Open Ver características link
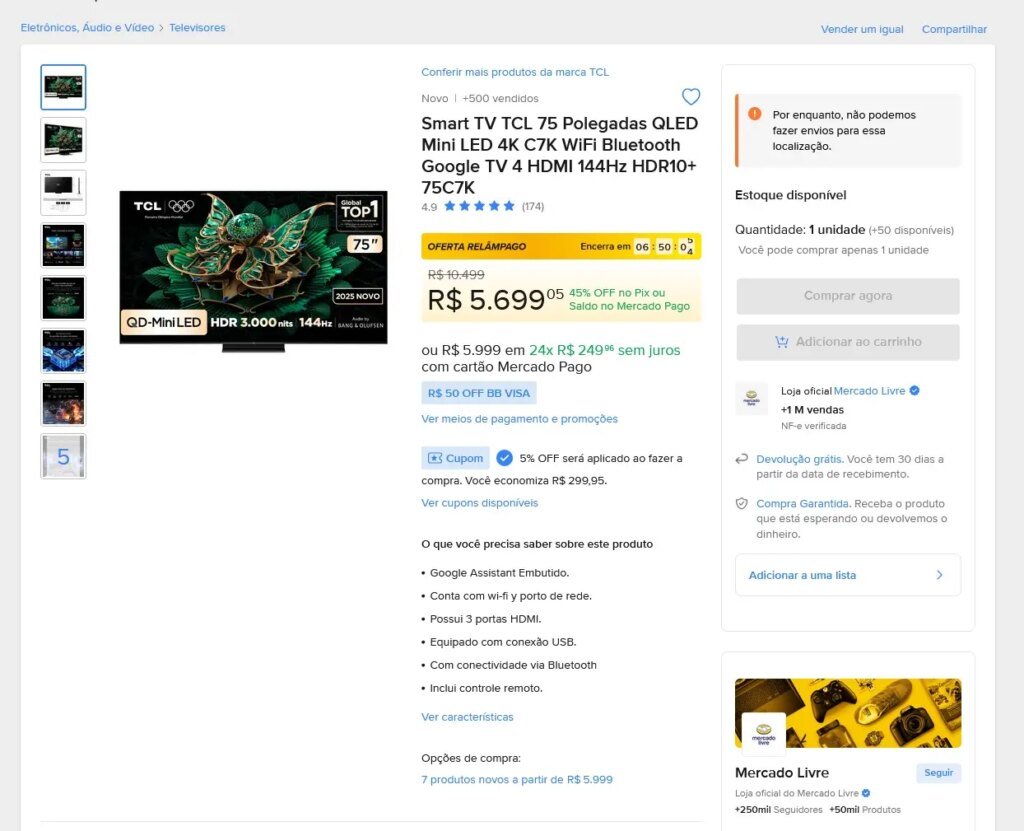The image size is (1024, 831). click(x=468, y=717)
